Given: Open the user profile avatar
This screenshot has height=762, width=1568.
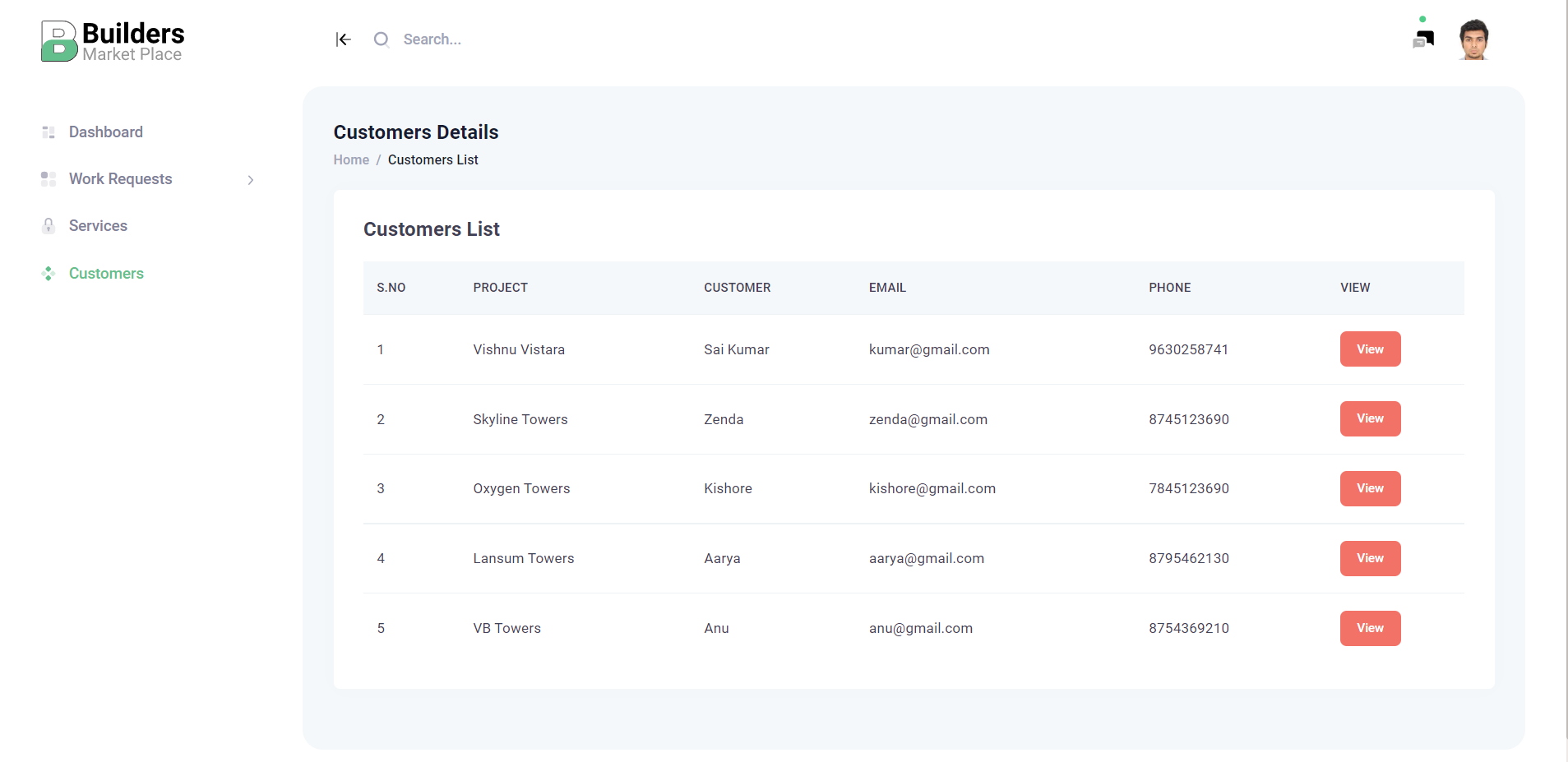Looking at the screenshot, I should click(x=1473, y=39).
